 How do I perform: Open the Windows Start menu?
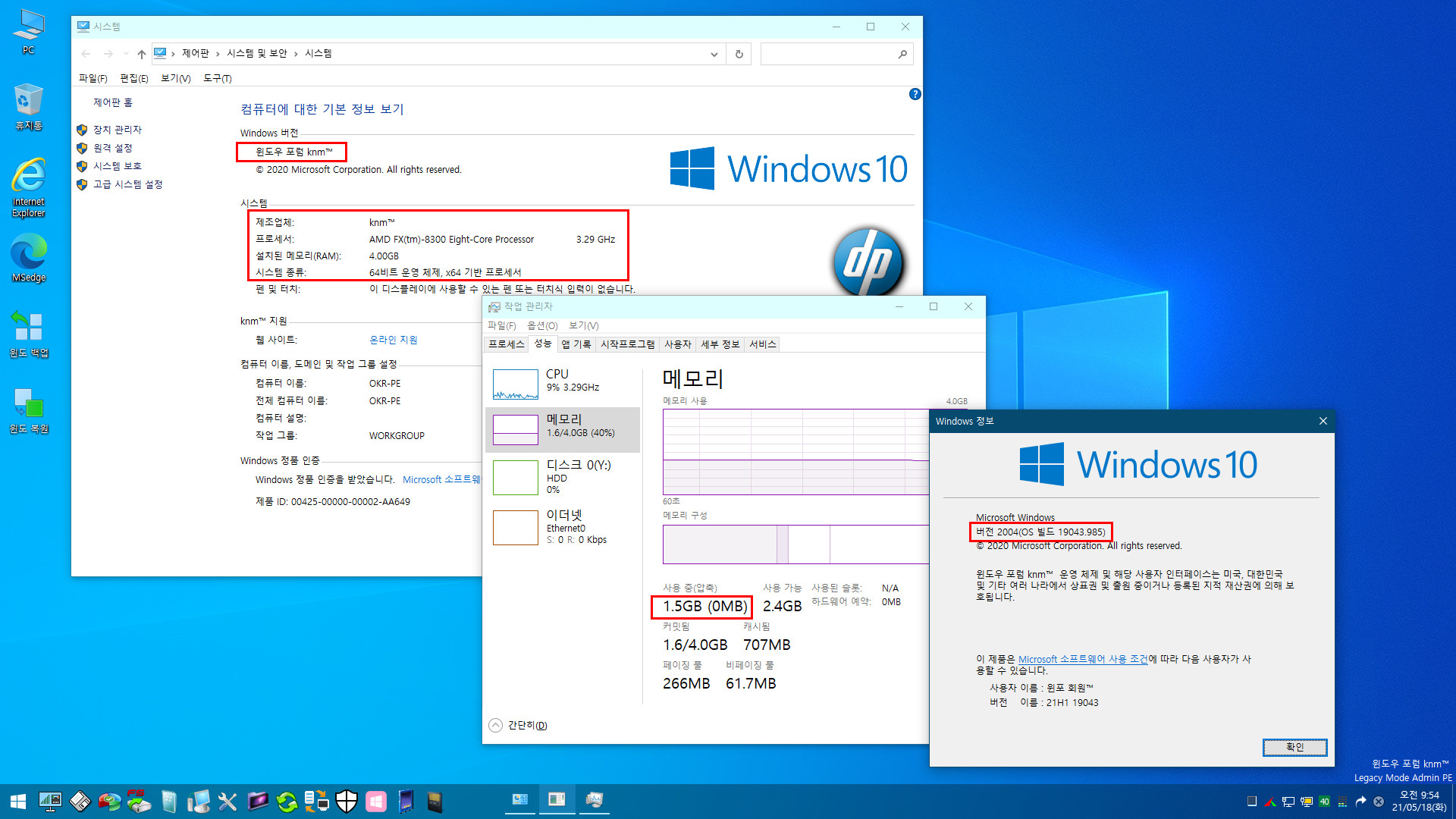click(17, 802)
